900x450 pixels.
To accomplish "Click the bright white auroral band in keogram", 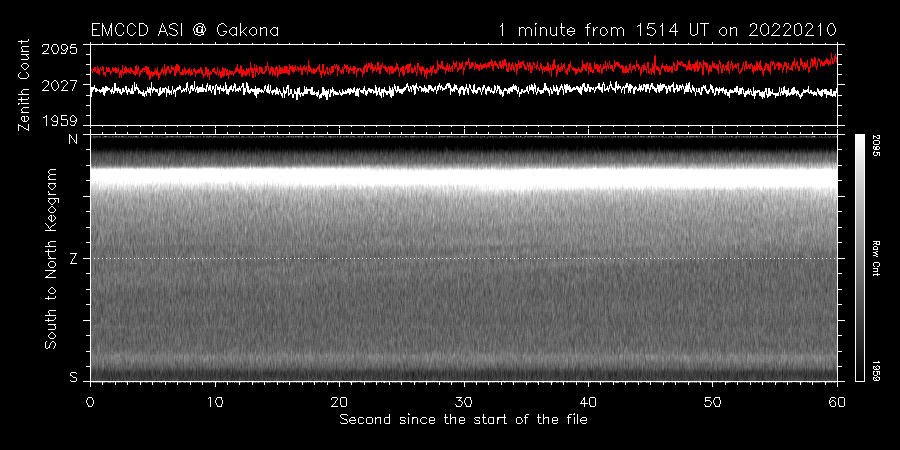I will tap(464, 178).
